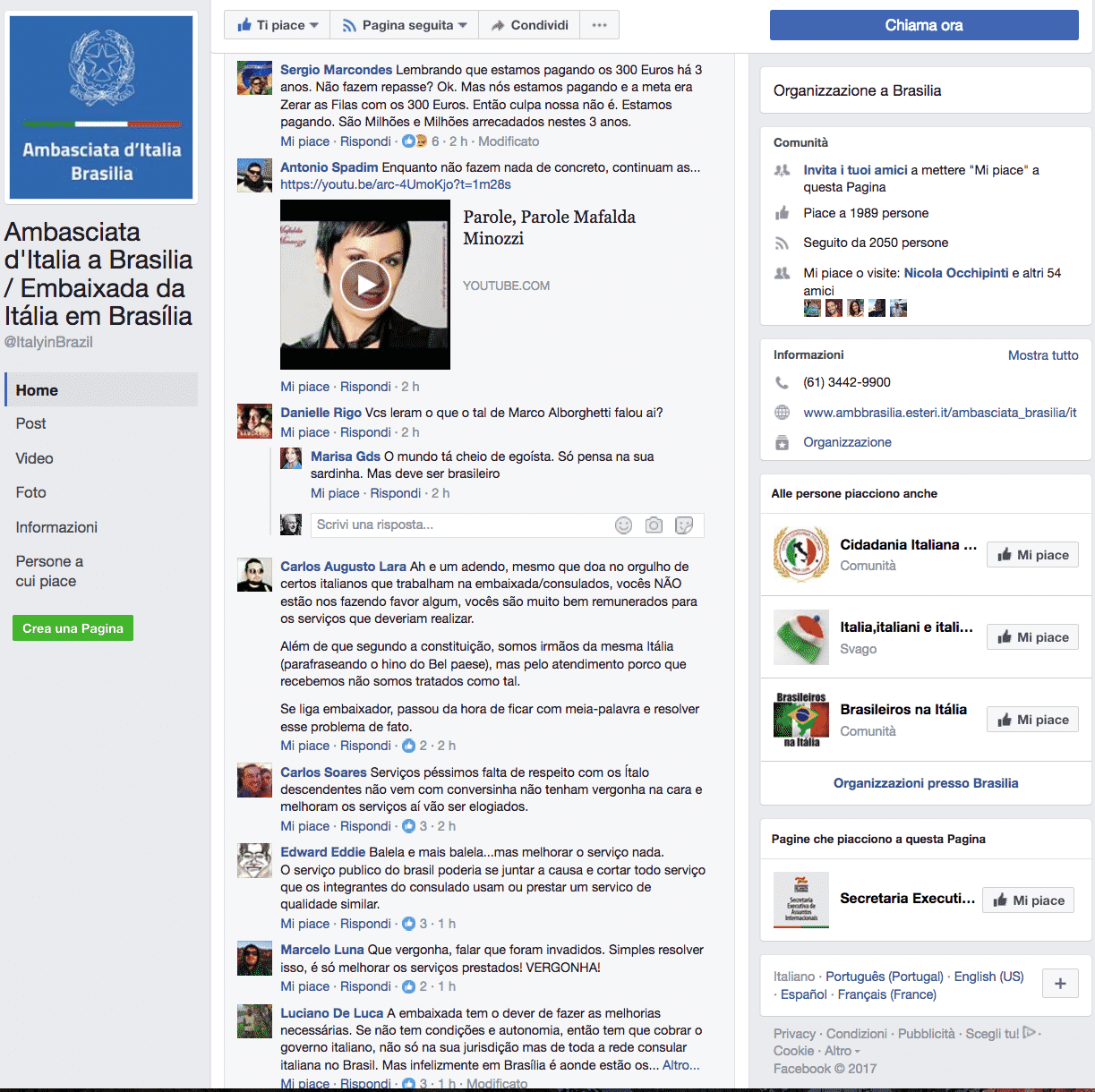
Task: Click the Condividi button
Action: click(529, 25)
